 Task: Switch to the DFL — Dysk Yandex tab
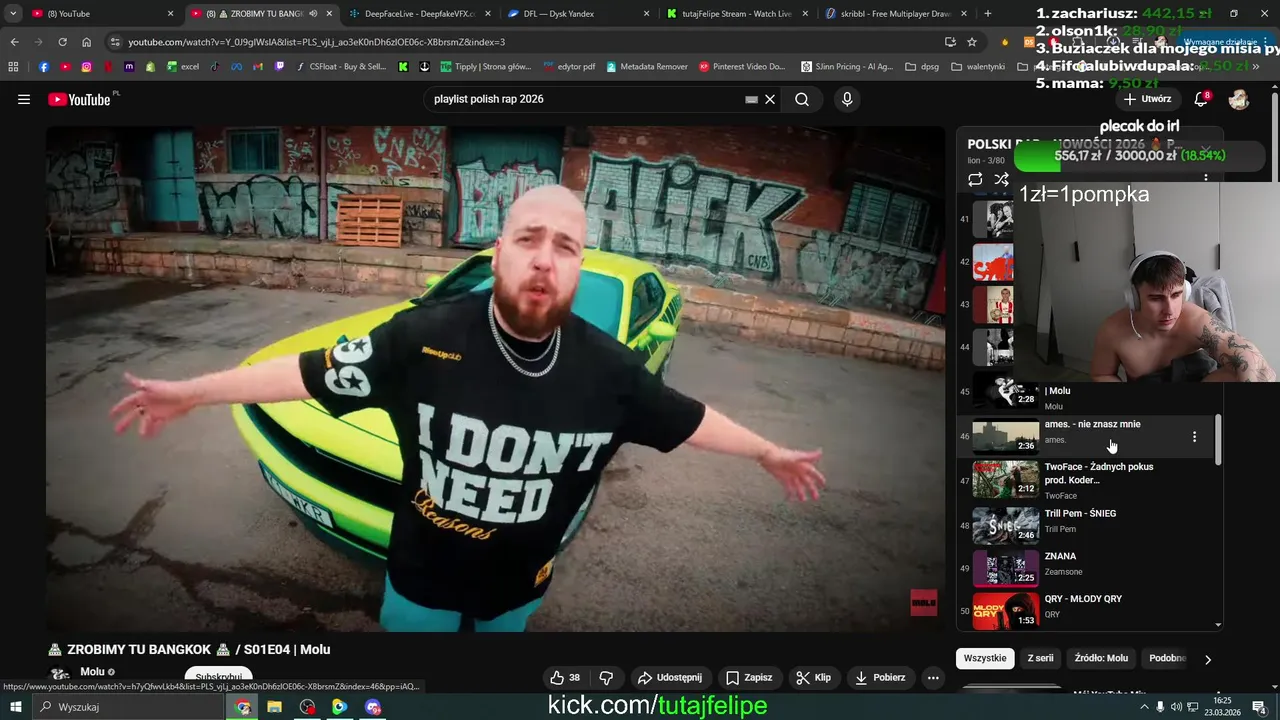point(578,13)
